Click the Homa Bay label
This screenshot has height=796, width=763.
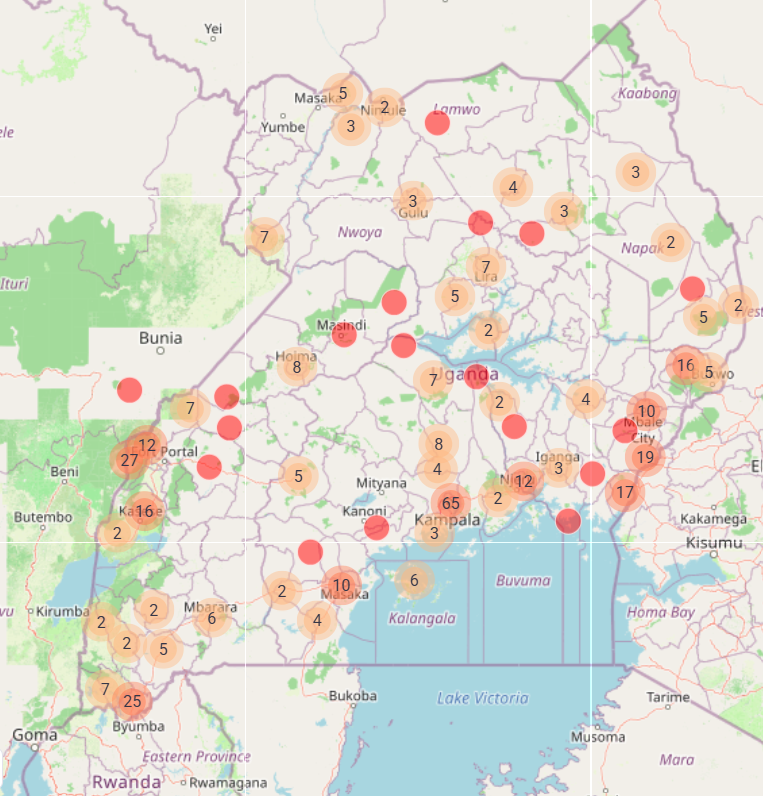coord(661,612)
